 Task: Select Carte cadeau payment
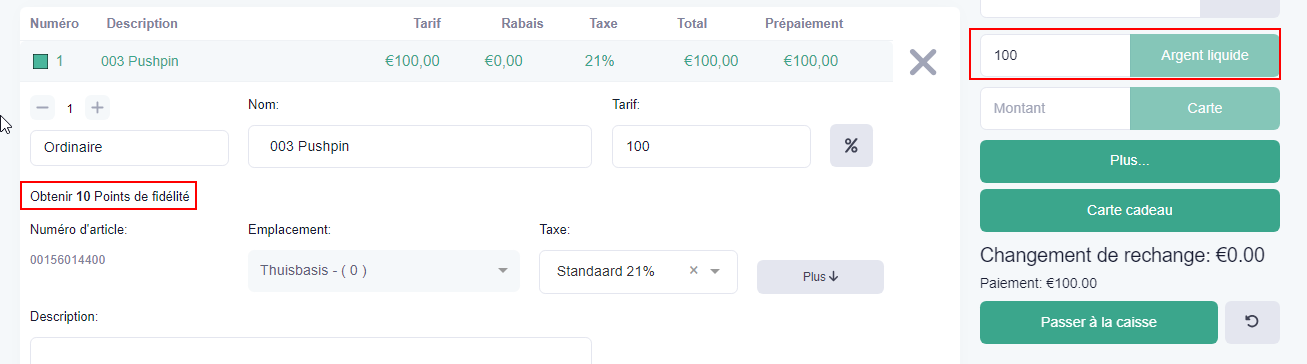tap(1130, 210)
